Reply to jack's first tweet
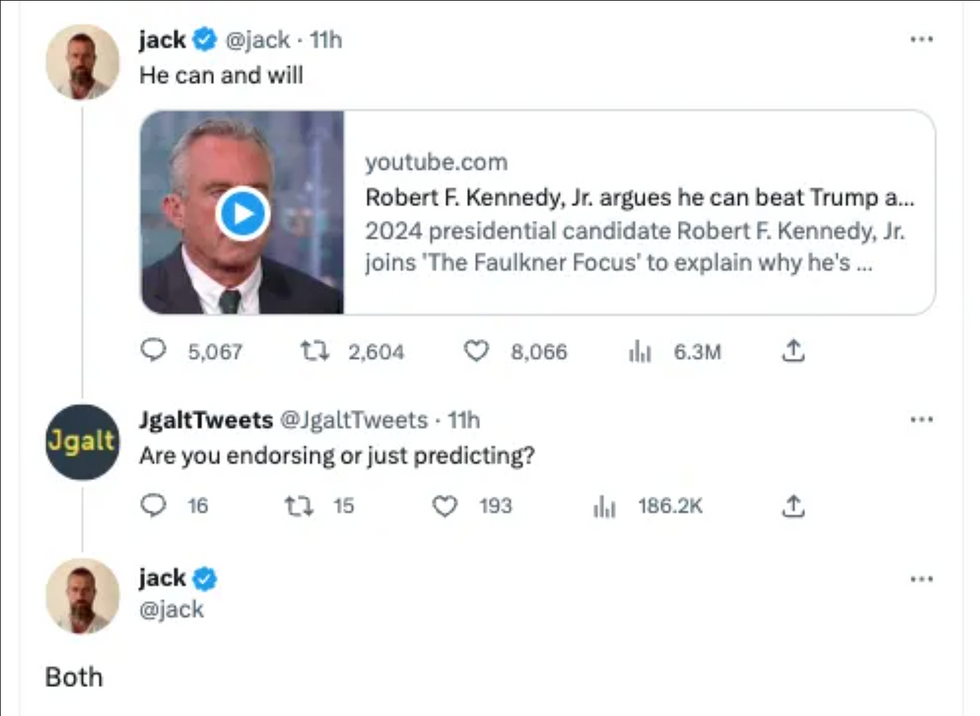The width and height of the screenshot is (980, 716). (153, 351)
